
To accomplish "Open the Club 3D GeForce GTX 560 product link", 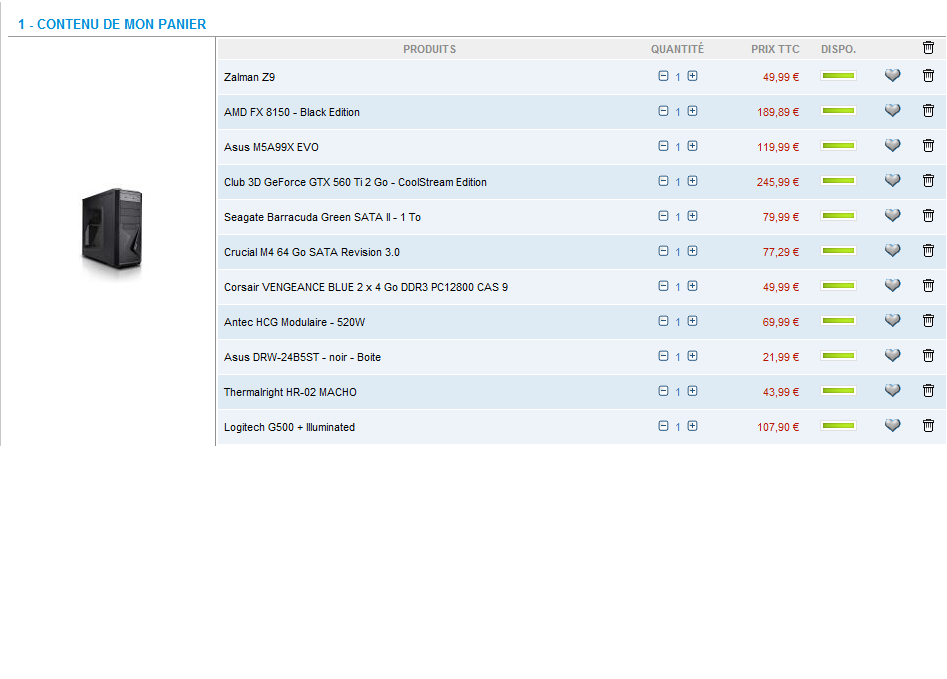I will pos(355,182).
